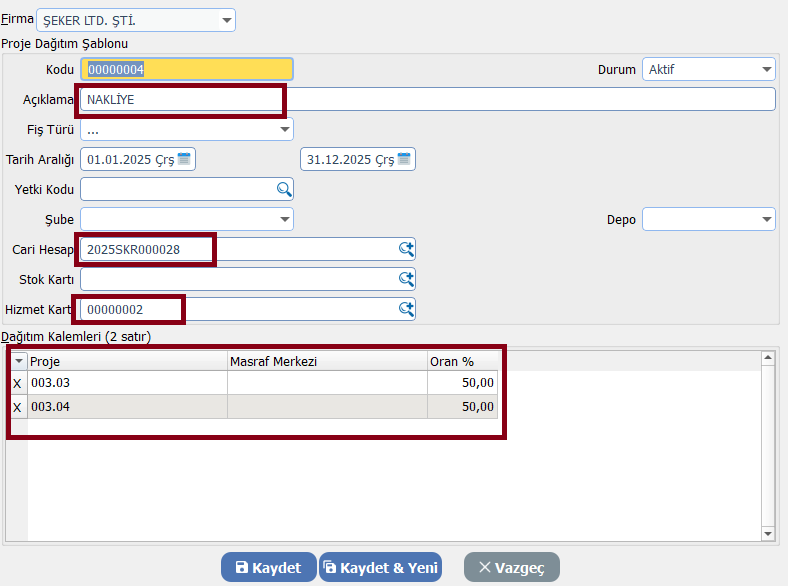Cancel with the Vazgeç button
This screenshot has width=788, height=586.
coord(511,567)
